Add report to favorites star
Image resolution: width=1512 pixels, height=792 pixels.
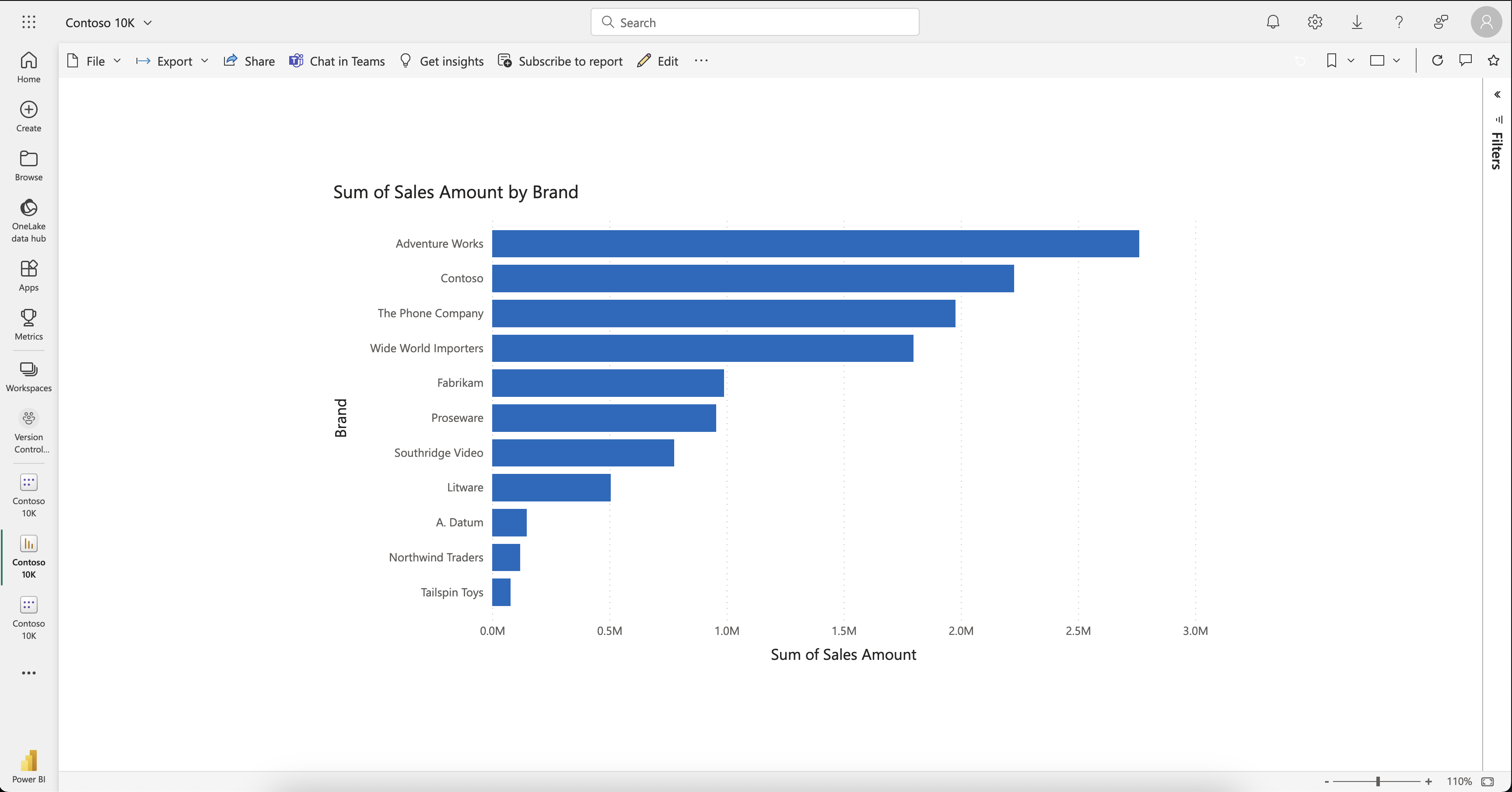coord(1494,60)
